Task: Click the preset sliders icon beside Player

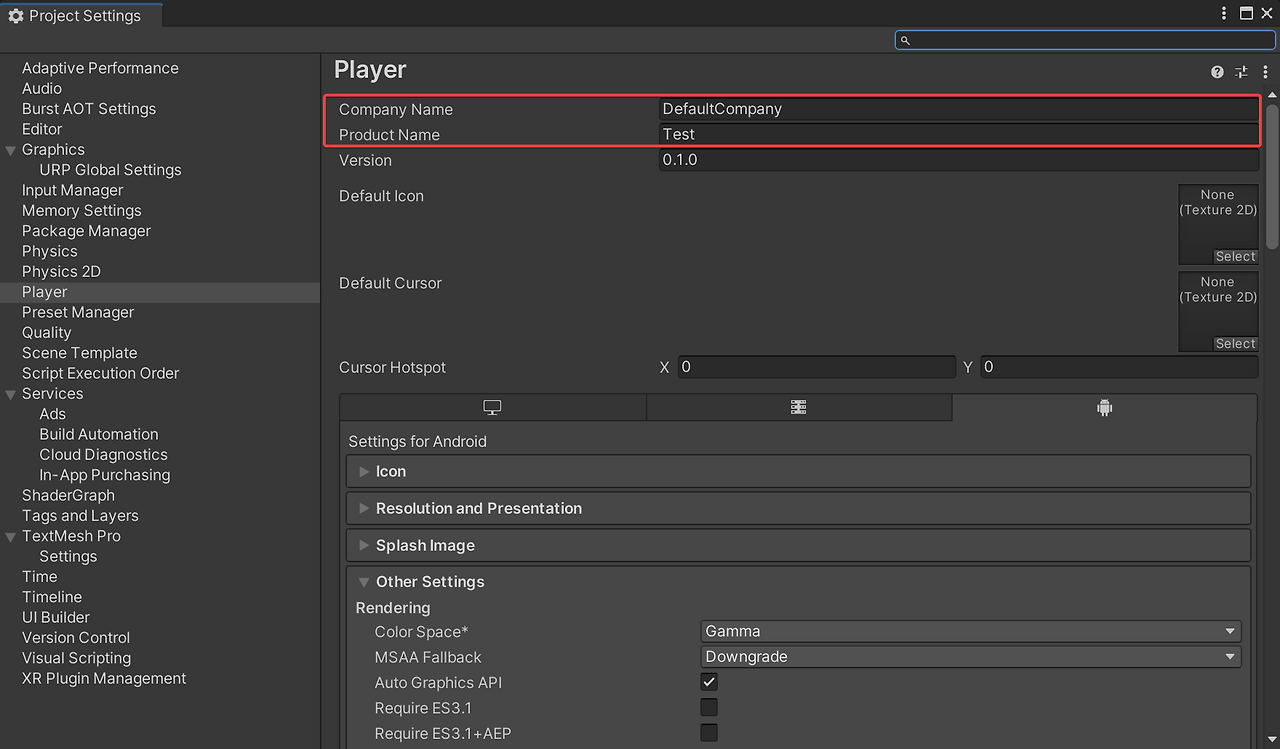Action: tap(1241, 72)
